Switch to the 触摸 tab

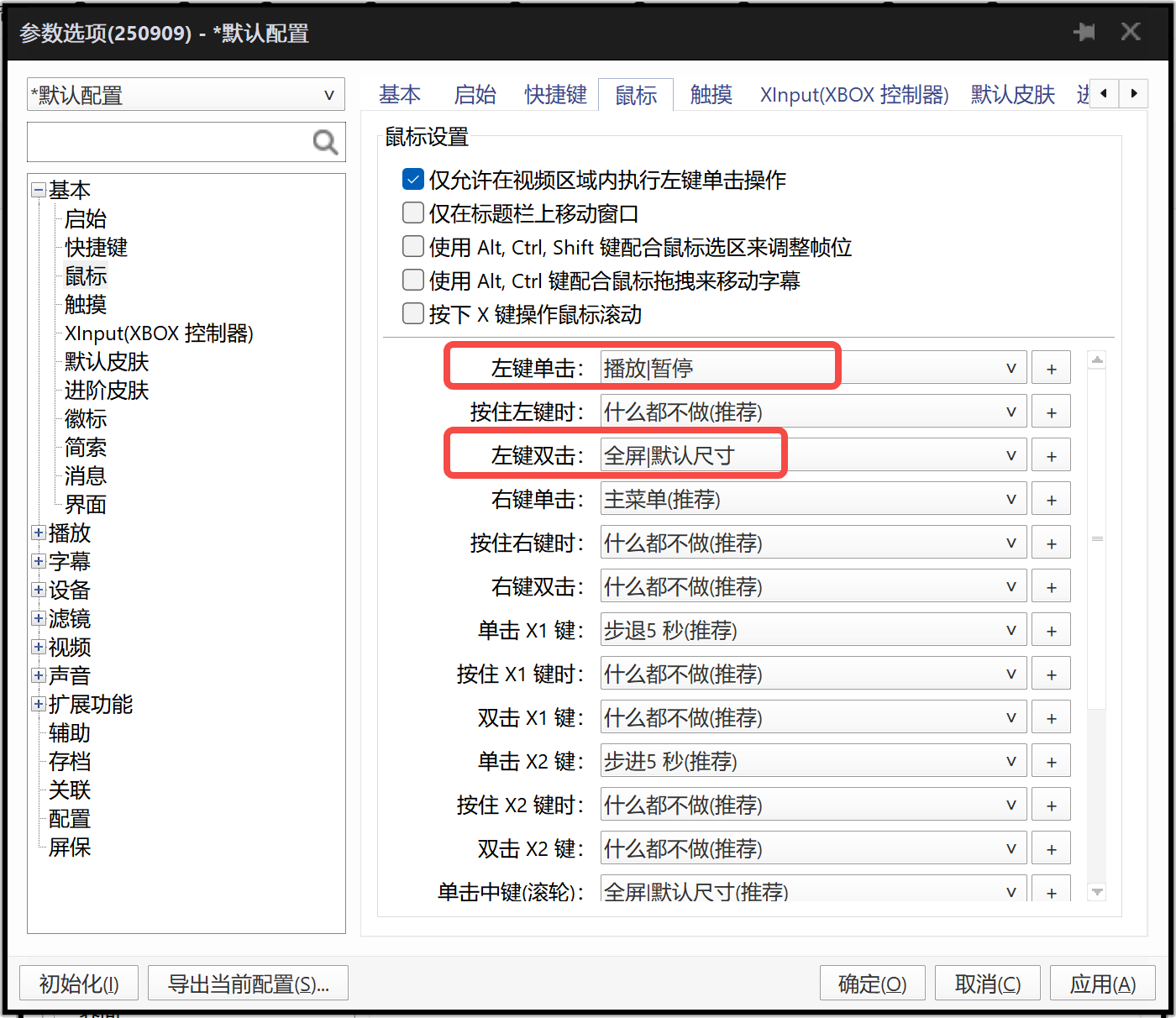(x=710, y=94)
